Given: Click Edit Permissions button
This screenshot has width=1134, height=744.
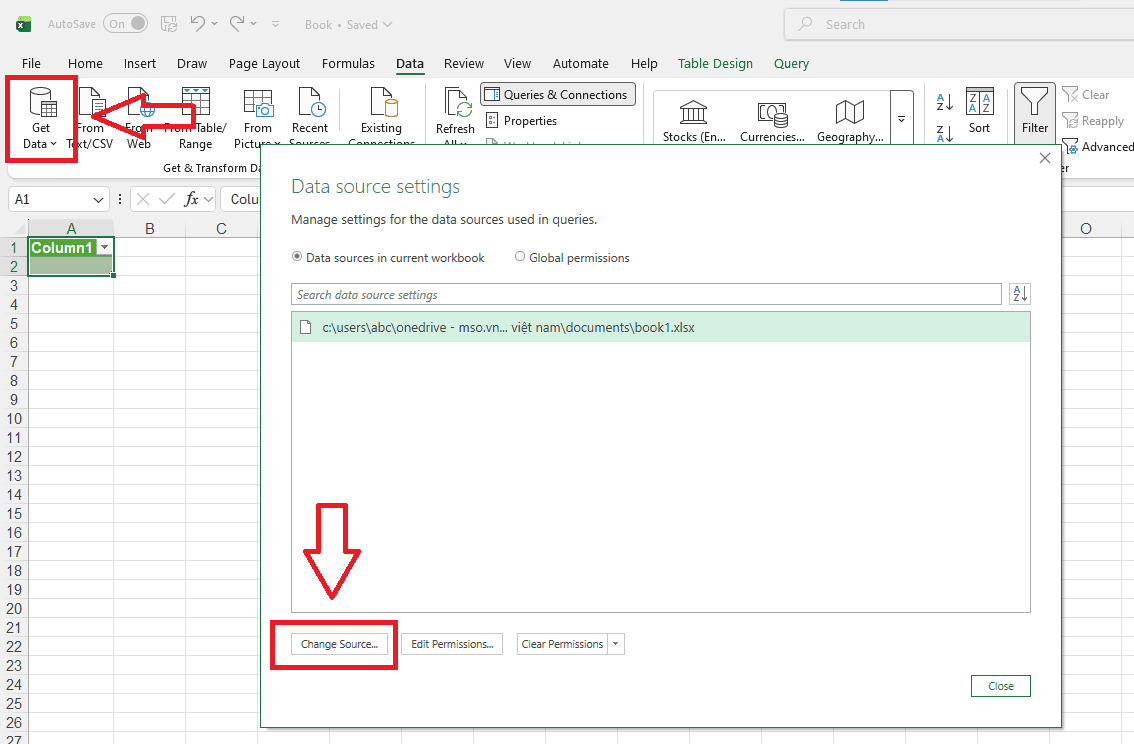Looking at the screenshot, I should pos(452,643).
